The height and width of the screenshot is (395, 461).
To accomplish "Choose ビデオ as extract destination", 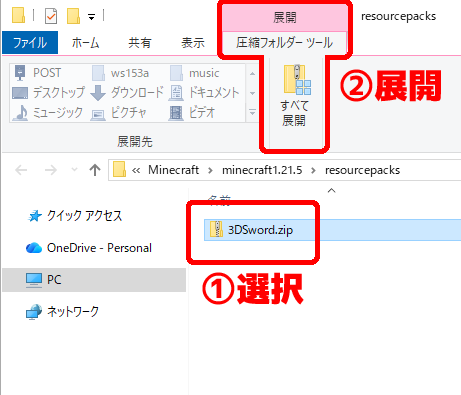I will [192, 112].
